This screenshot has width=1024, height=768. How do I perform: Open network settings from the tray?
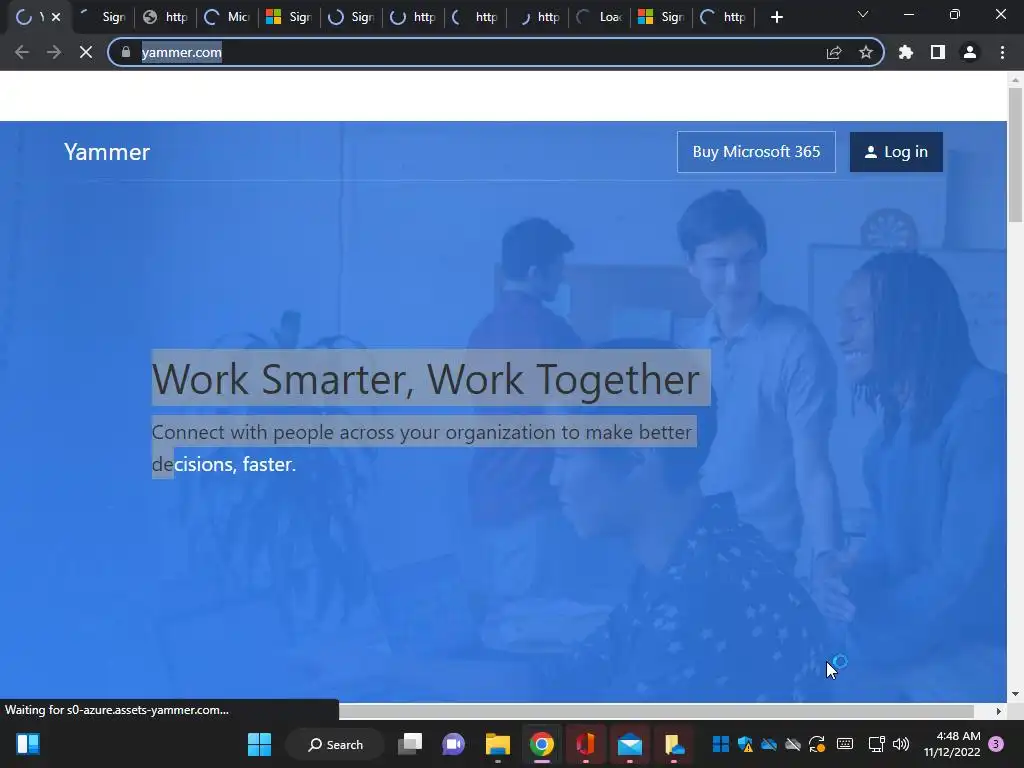(x=876, y=744)
